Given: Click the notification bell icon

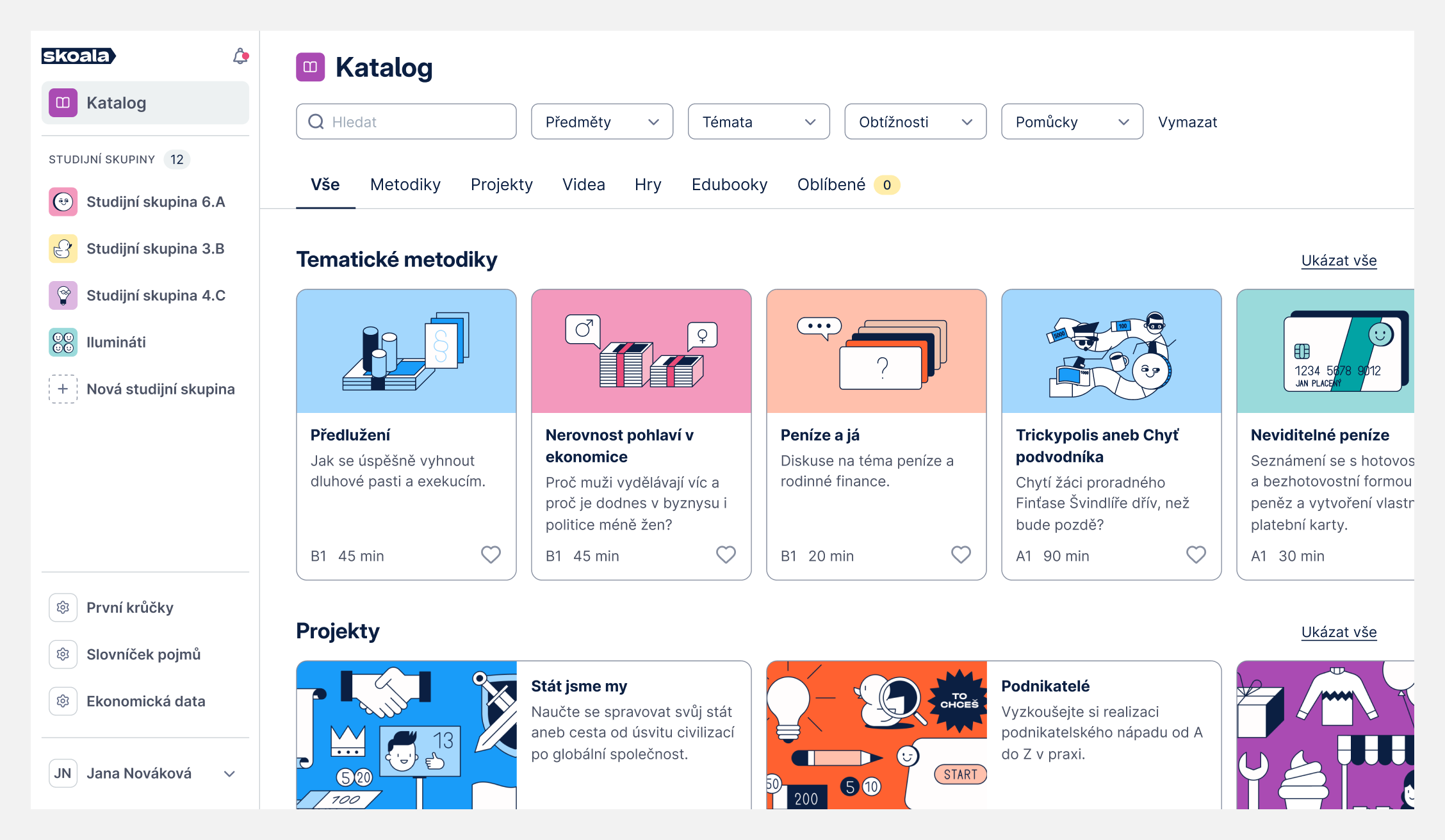Looking at the screenshot, I should pos(240,56).
